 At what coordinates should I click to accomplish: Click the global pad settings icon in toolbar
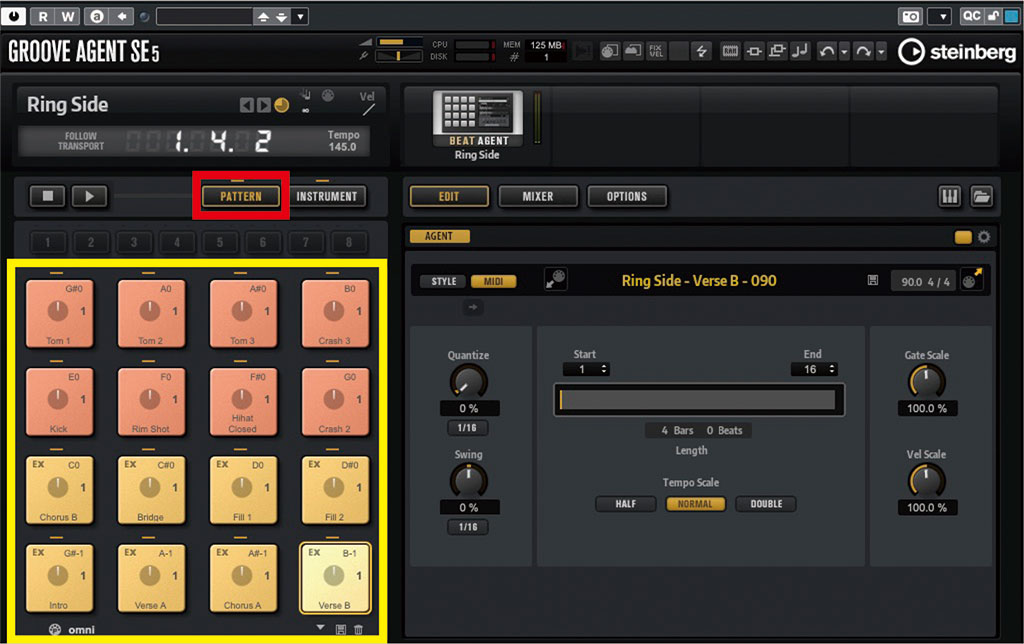tap(609, 50)
